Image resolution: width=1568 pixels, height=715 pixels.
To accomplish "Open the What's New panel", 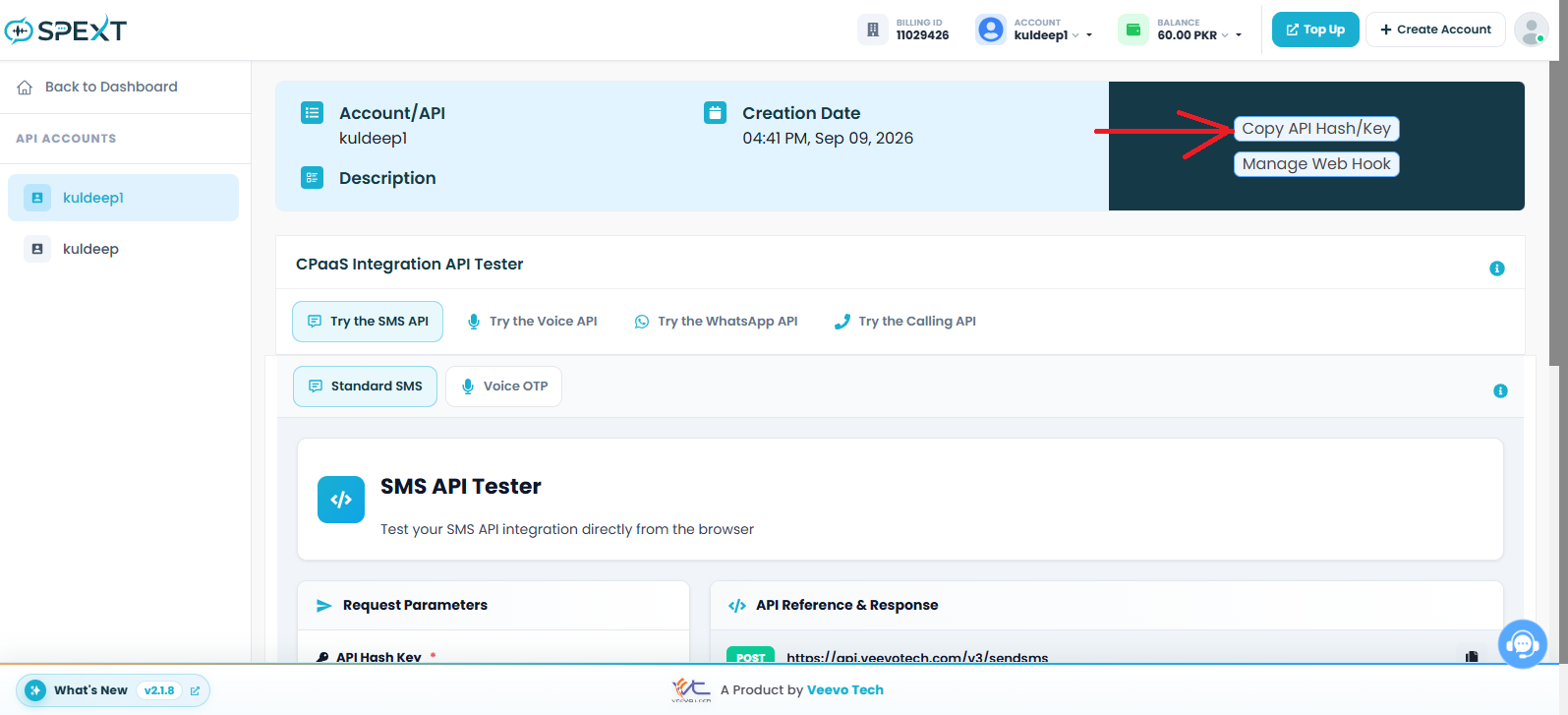I will (x=113, y=690).
